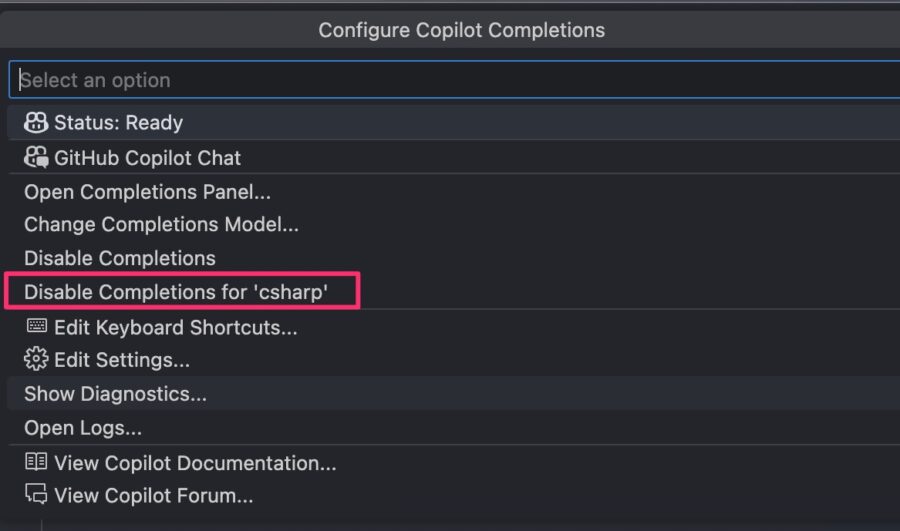Toggle Disable Completions option
Image resolution: width=900 pixels, height=531 pixels.
pyautogui.click(x=453, y=258)
